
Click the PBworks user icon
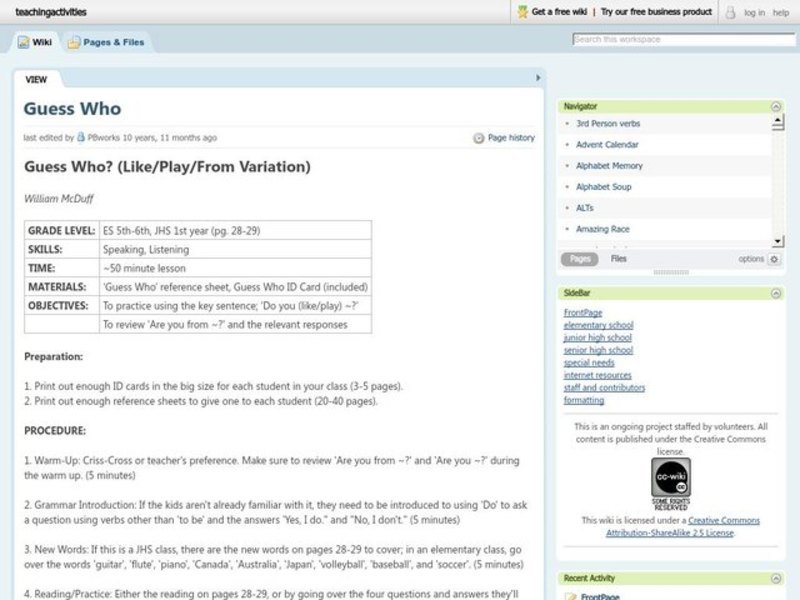click(x=81, y=138)
